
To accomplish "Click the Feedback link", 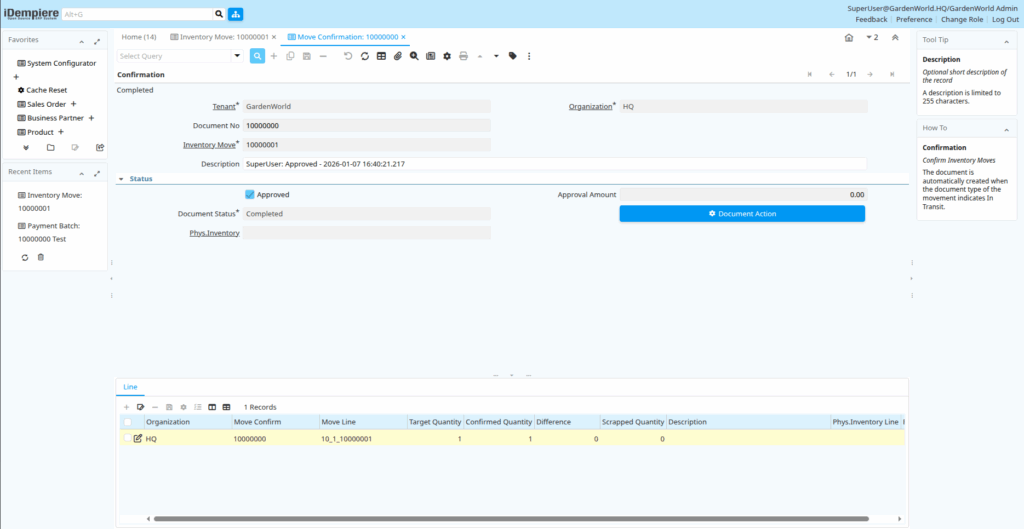I will pyautogui.click(x=871, y=20).
